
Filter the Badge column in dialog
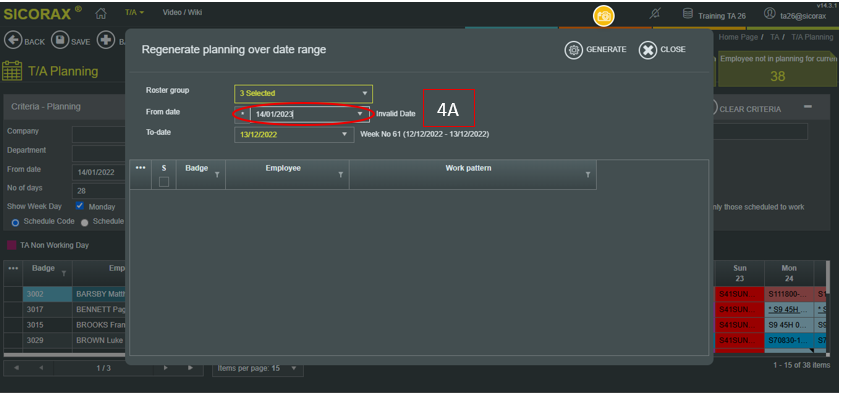(x=217, y=175)
